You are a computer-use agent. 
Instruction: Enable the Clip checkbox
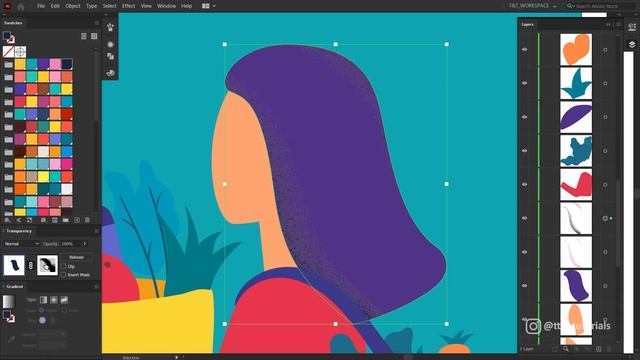(x=63, y=267)
